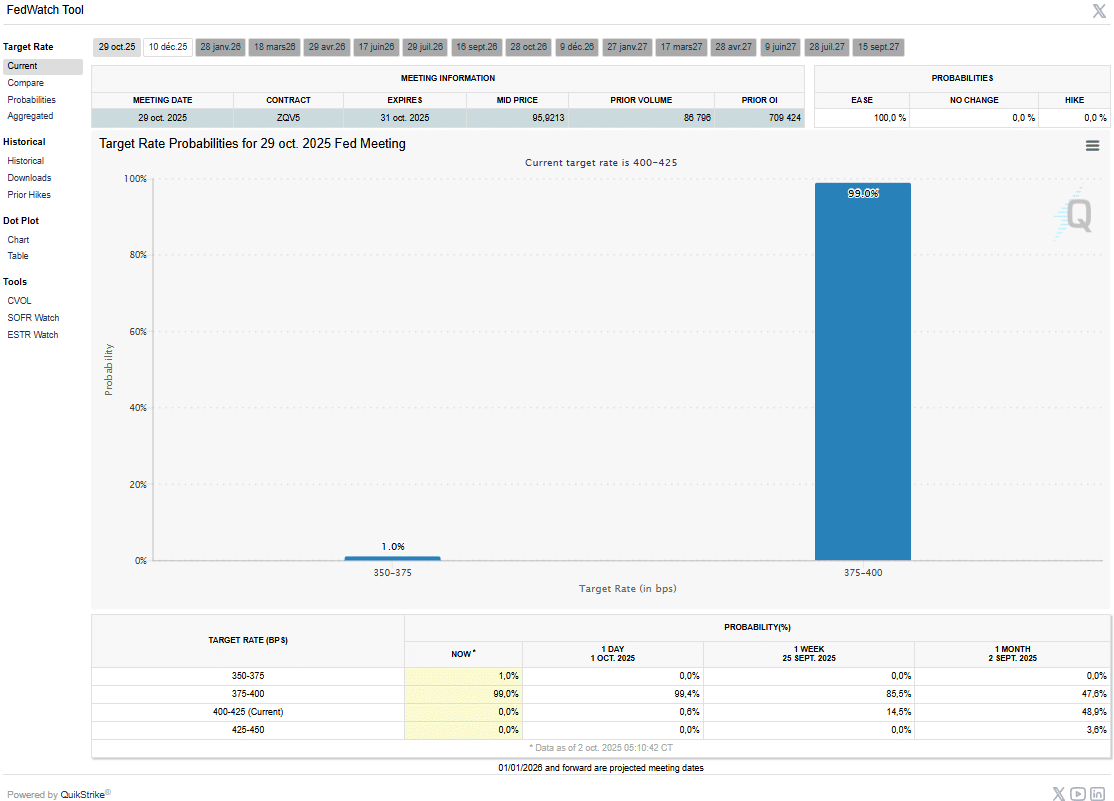1114x801 pixels.
Task: Open Compare under Target Rate
Action: [25, 83]
